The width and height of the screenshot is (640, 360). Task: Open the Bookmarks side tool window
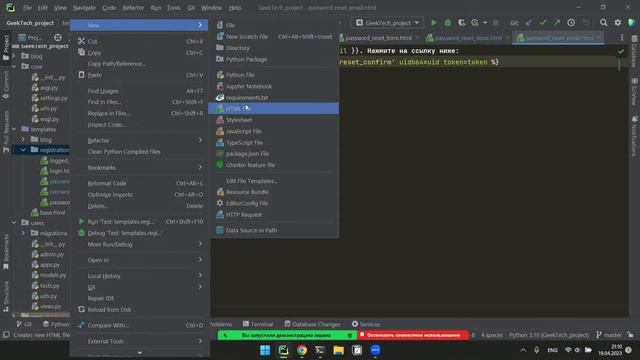[x=6, y=252]
